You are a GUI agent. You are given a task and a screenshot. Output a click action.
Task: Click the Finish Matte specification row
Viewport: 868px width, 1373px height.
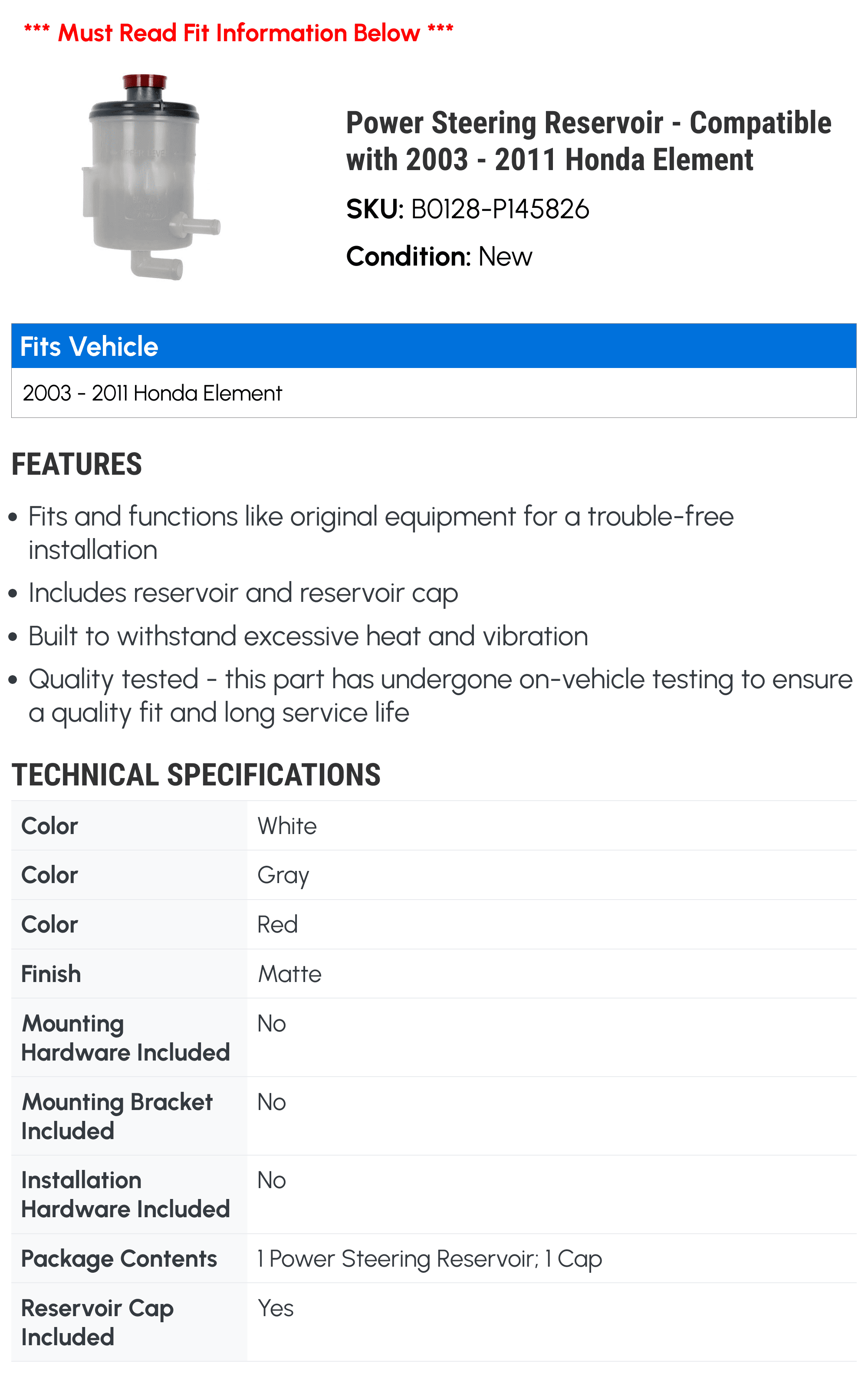pos(434,974)
